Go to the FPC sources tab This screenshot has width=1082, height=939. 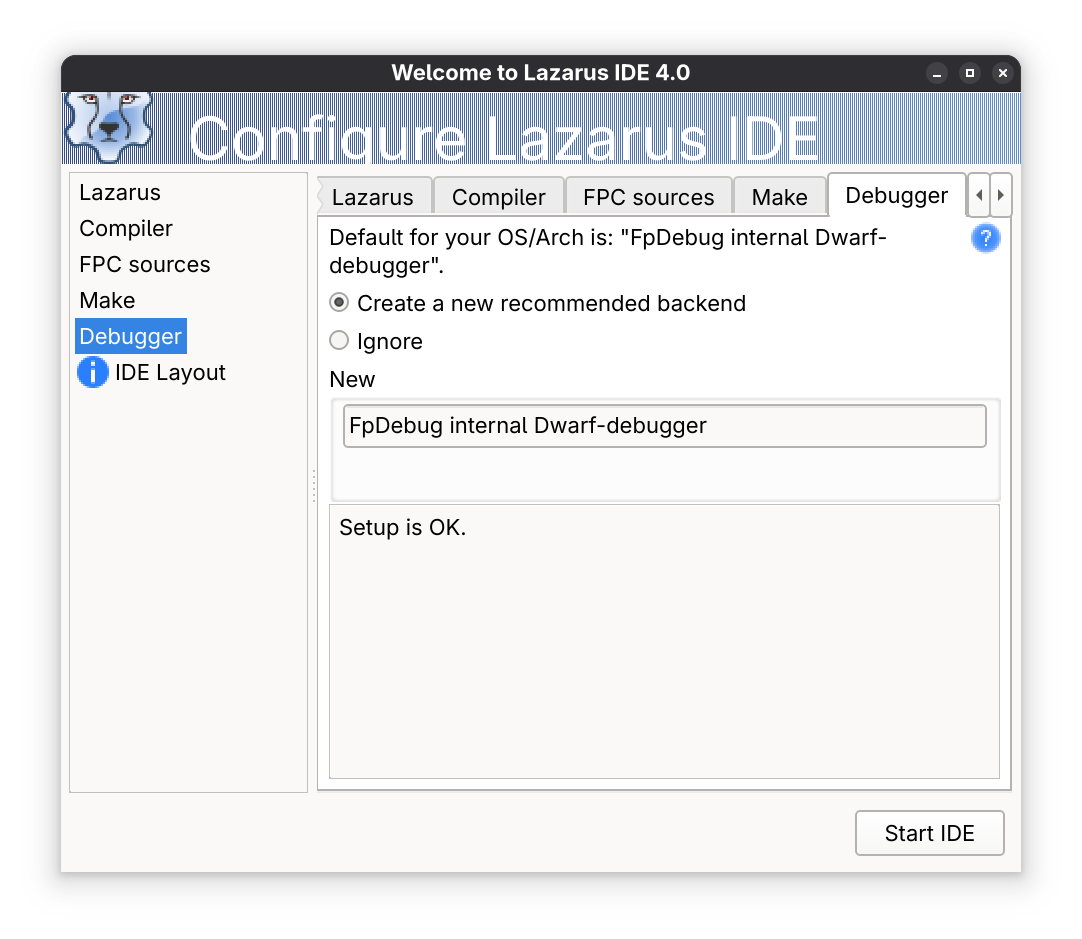(x=649, y=197)
